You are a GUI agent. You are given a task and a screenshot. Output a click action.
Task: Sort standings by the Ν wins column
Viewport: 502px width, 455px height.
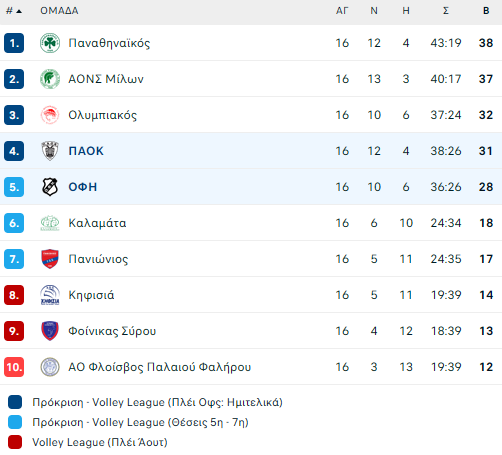[374, 11]
